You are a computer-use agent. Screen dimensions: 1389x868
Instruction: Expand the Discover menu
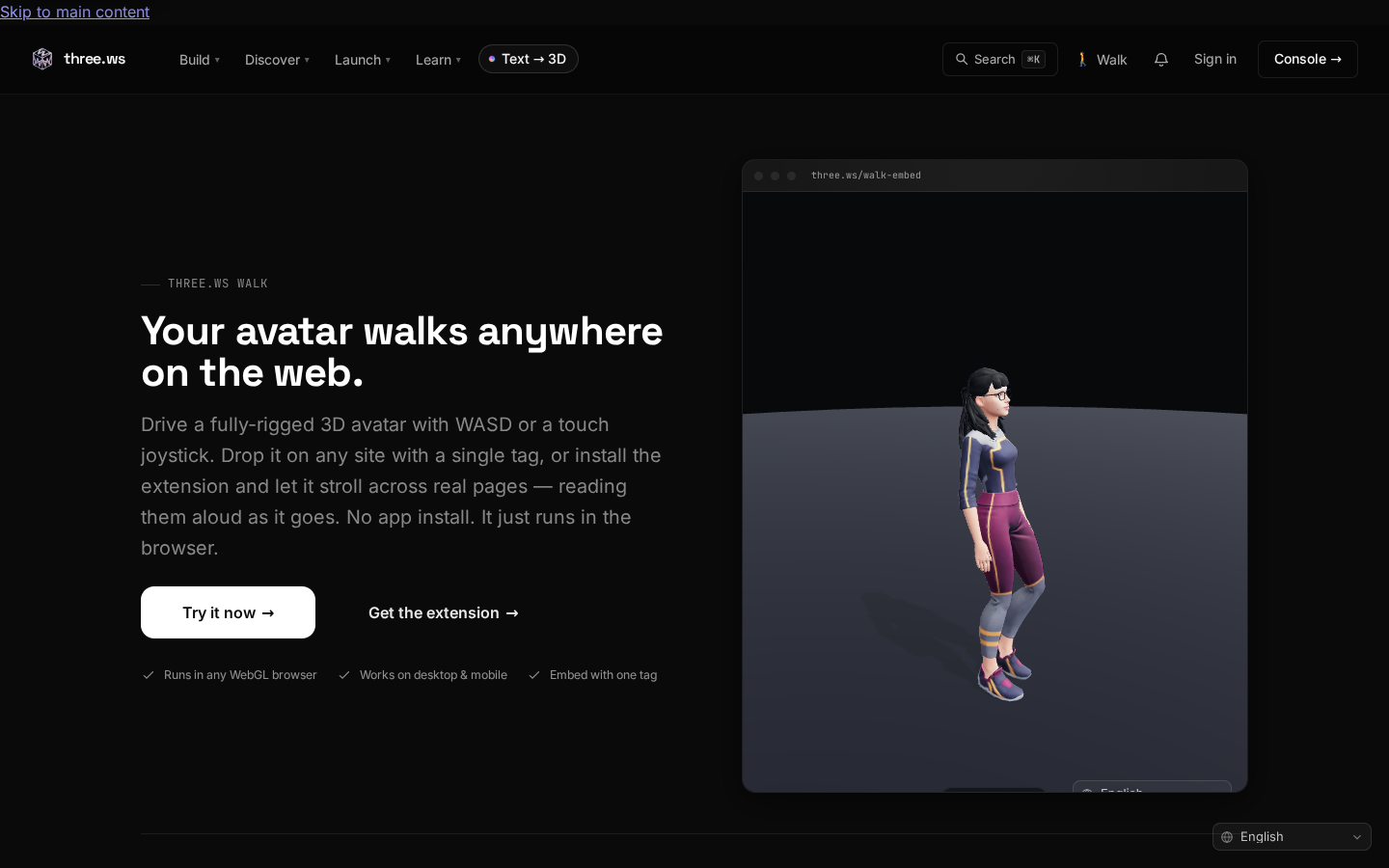point(277,60)
